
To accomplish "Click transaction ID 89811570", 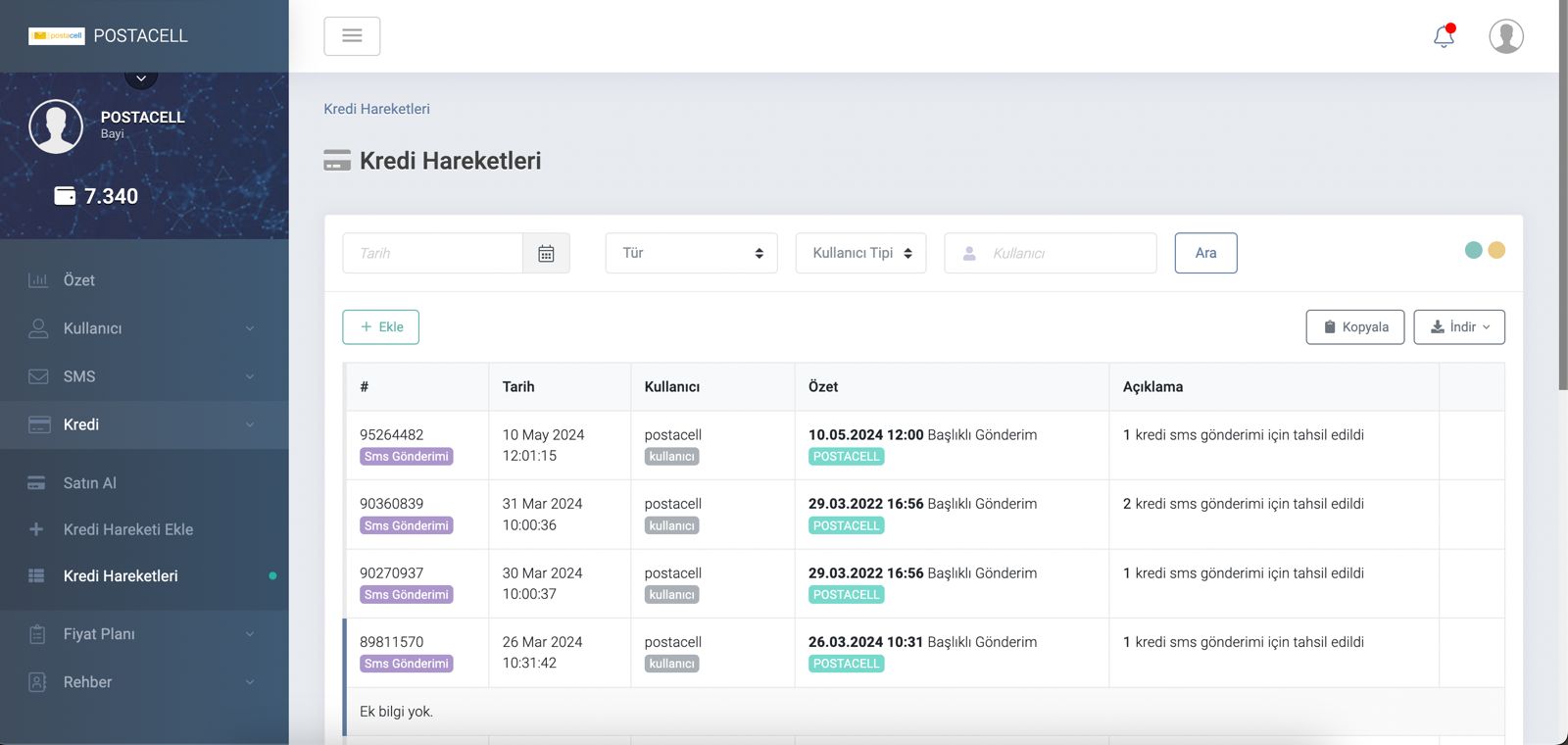I will [392, 642].
